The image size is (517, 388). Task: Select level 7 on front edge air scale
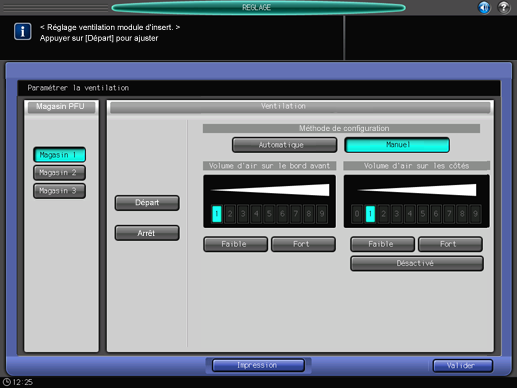pyautogui.click(x=296, y=214)
